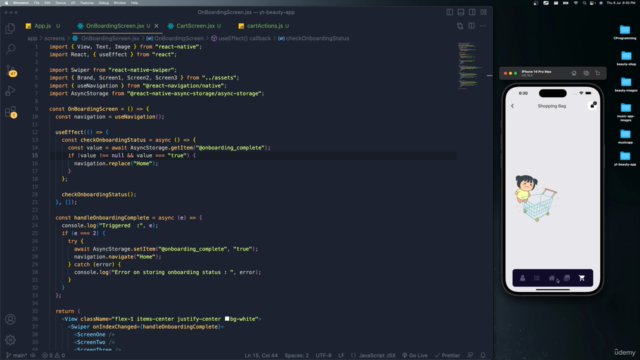The image size is (640, 360).
Task: Click the notifications bell in status bar
Action: (x=483, y=356)
